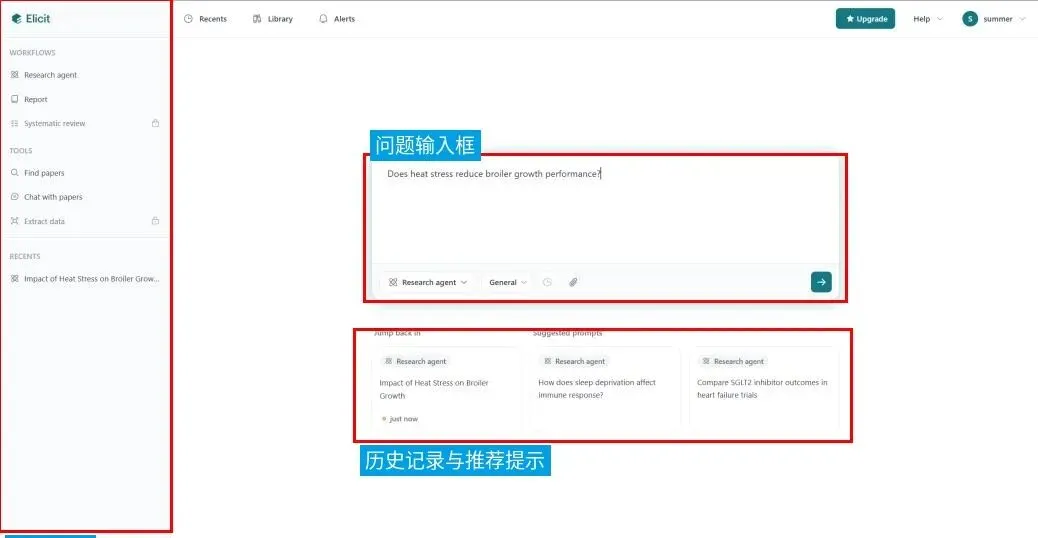Click the TOOLS section heading

pyautogui.click(x=21, y=151)
